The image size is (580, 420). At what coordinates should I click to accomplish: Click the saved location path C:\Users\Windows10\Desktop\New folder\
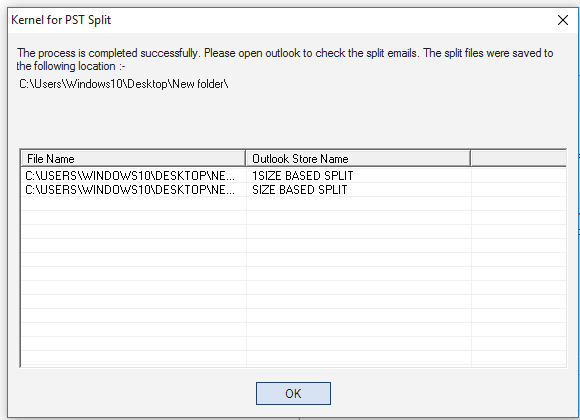[x=124, y=84]
